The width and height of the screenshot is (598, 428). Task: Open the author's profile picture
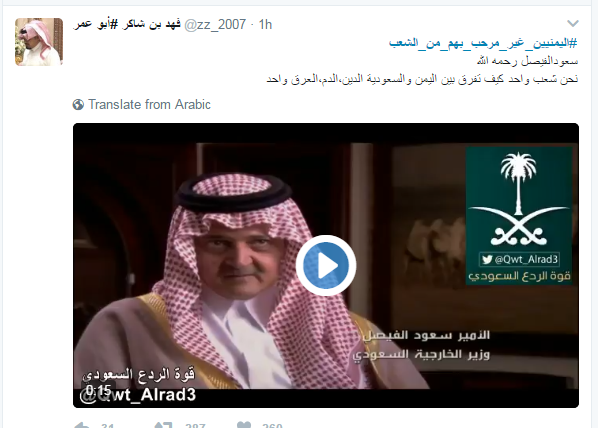[39, 42]
